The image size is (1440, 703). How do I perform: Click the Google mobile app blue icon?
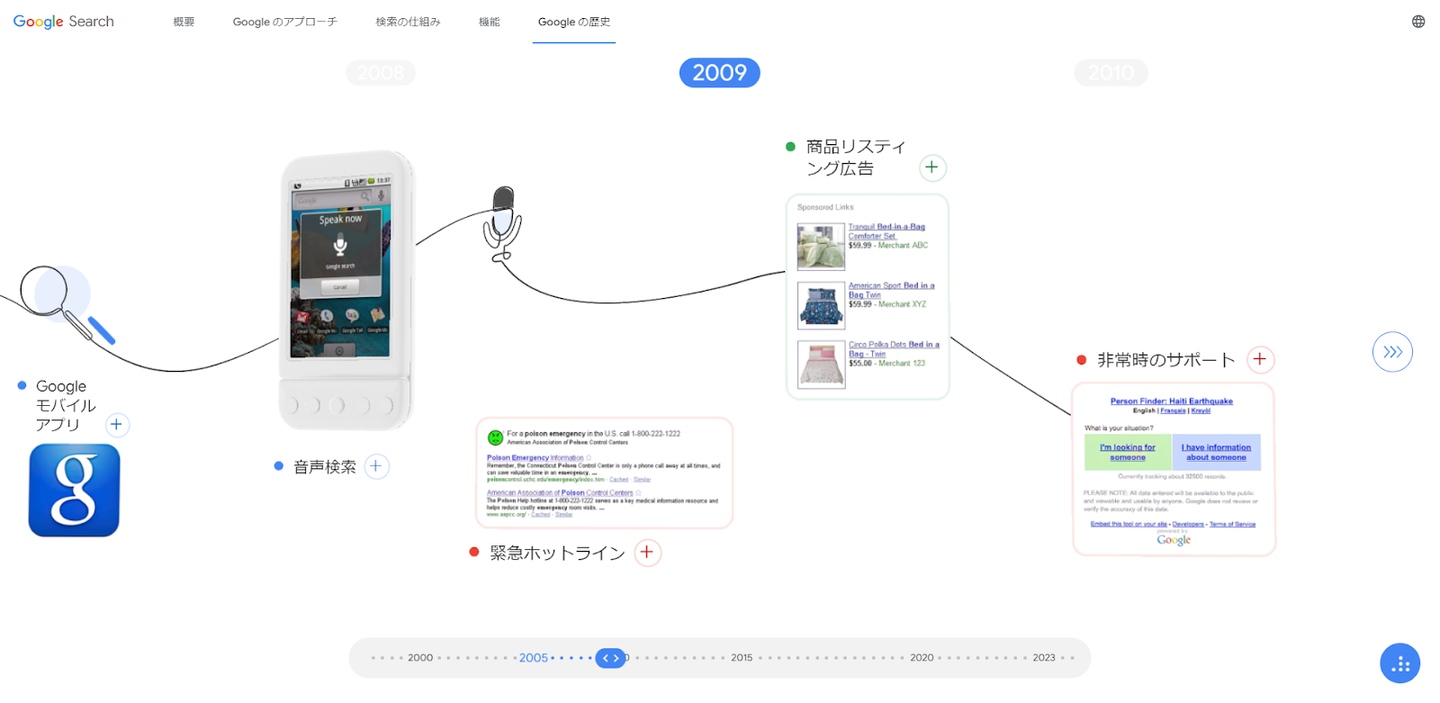(74, 490)
